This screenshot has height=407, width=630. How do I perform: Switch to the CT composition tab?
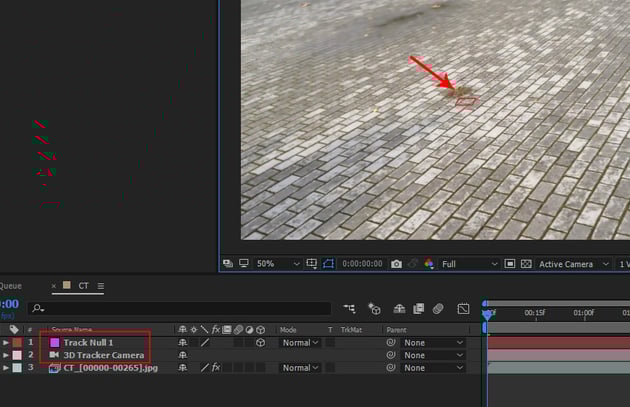click(83, 286)
